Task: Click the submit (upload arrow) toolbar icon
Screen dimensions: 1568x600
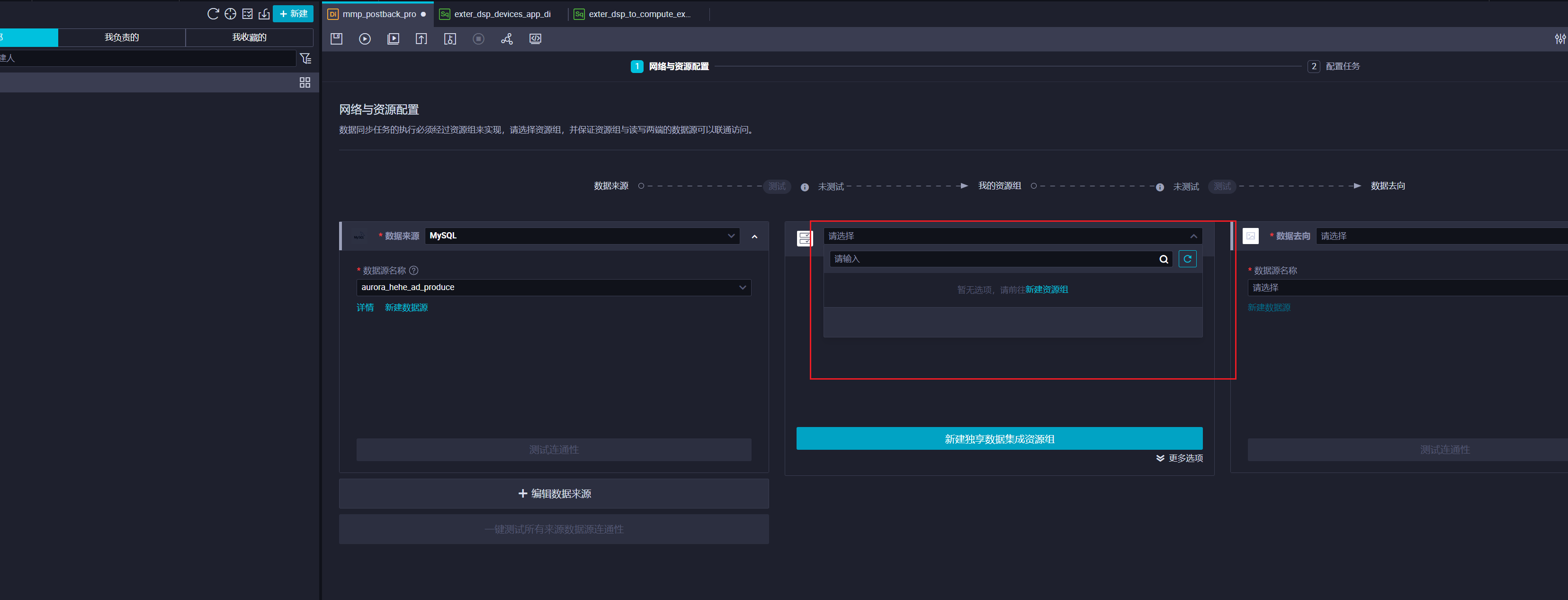Action: [421, 39]
